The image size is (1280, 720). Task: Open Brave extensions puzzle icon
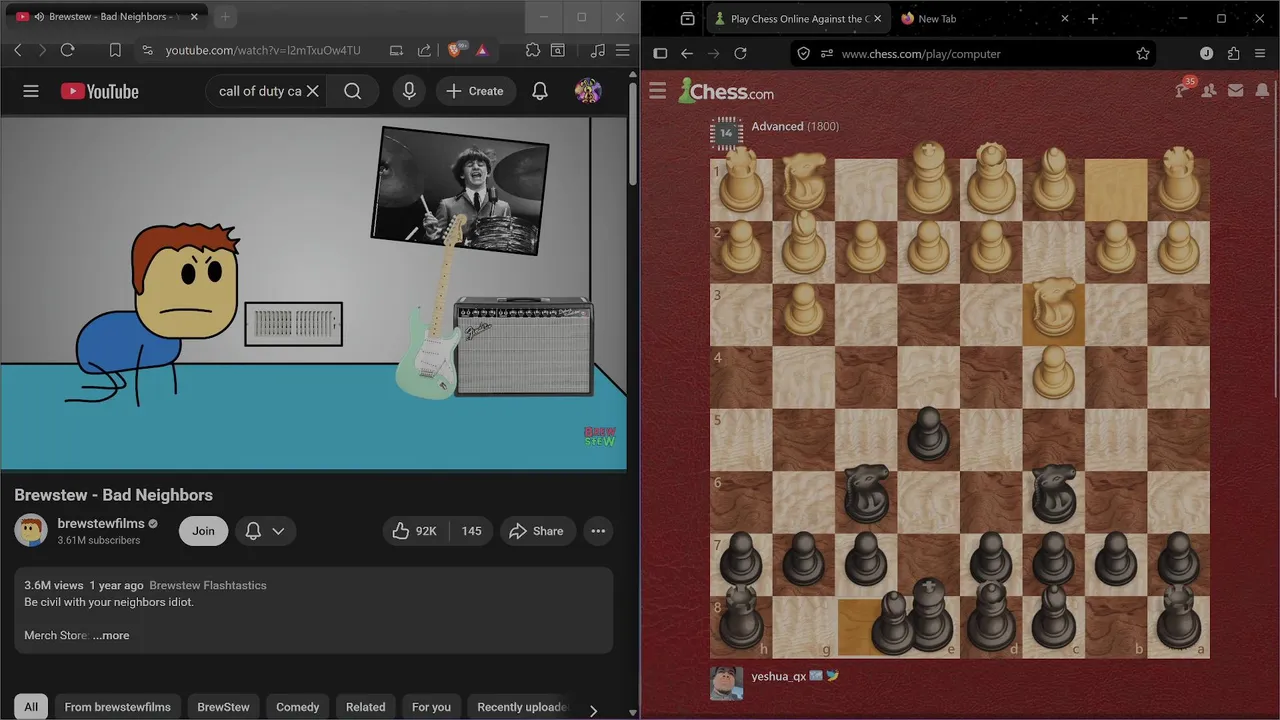tap(533, 50)
